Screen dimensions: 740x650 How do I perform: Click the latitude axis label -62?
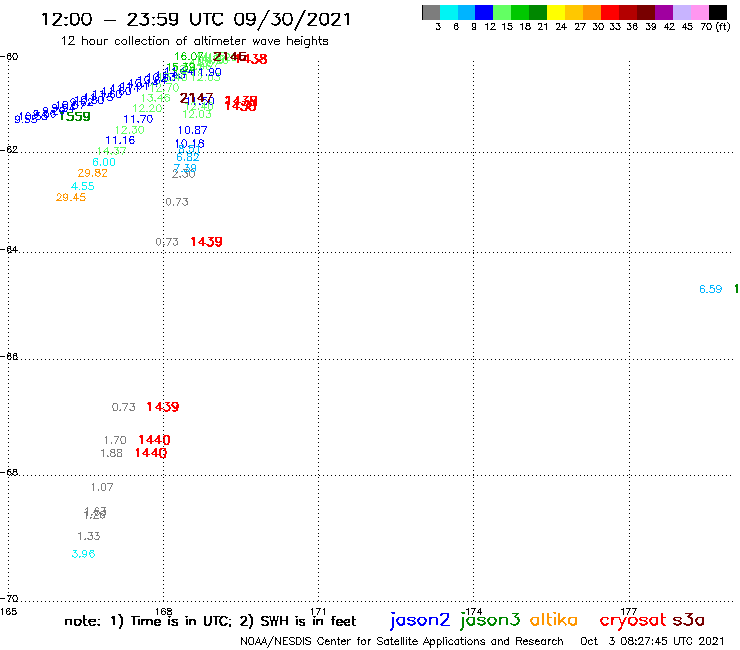click(9, 150)
